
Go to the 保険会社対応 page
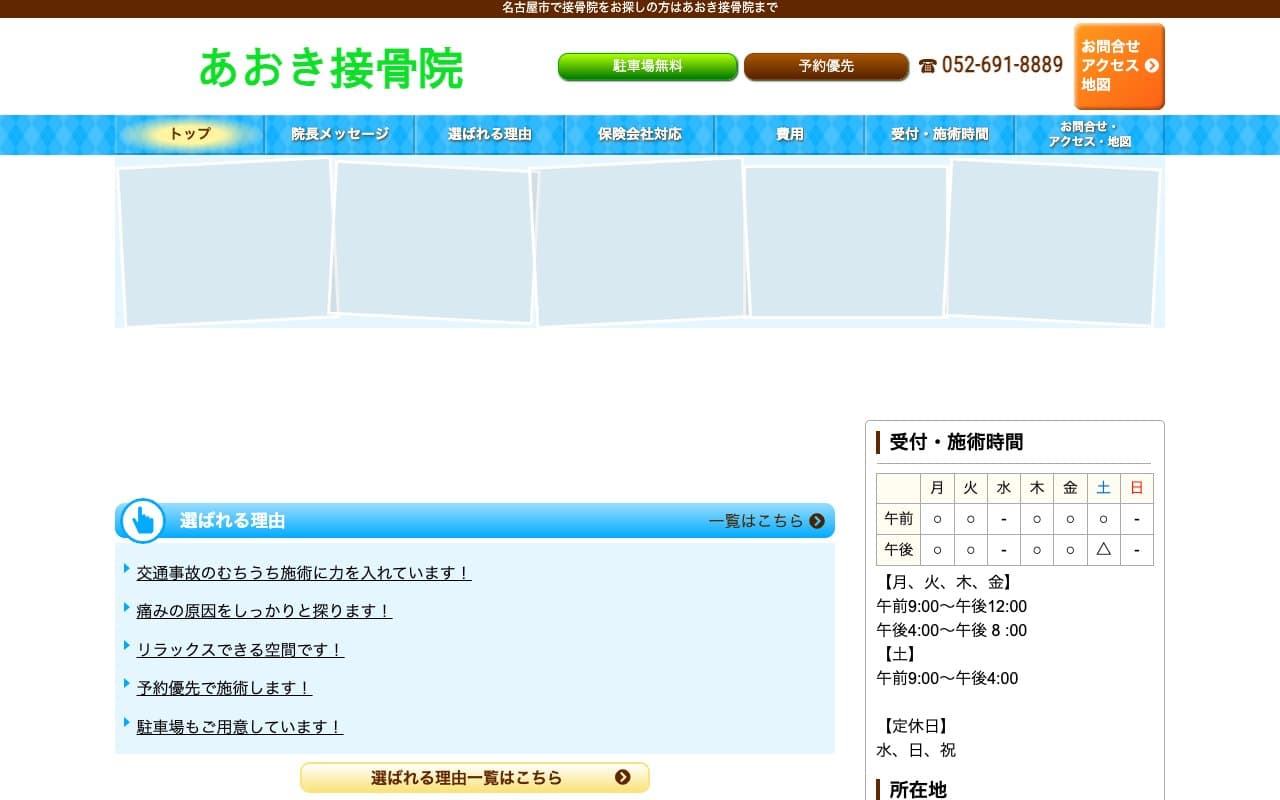pyautogui.click(x=640, y=134)
